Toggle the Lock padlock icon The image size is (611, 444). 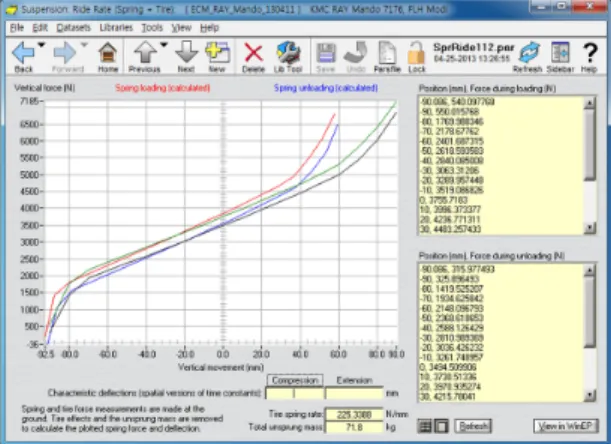coord(417,53)
